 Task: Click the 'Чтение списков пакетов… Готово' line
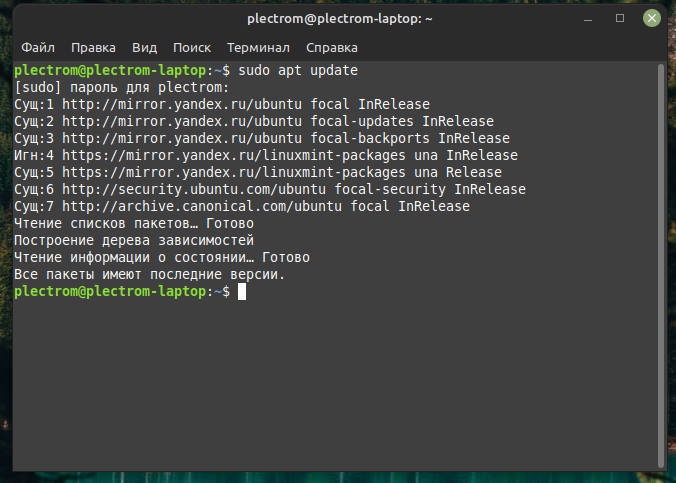134,223
